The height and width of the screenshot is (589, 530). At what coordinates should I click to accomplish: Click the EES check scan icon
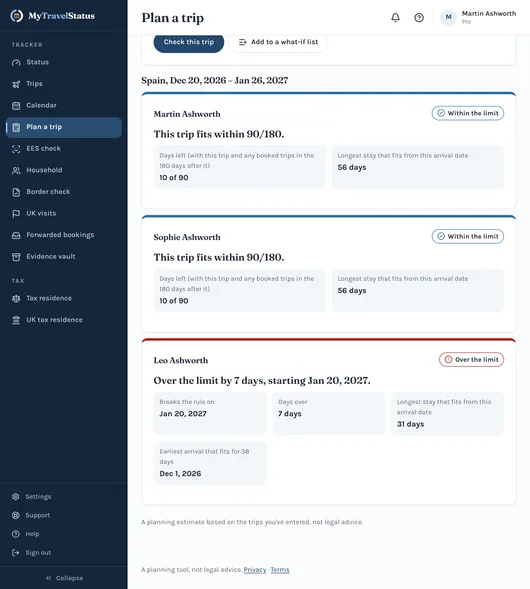tap(16, 149)
